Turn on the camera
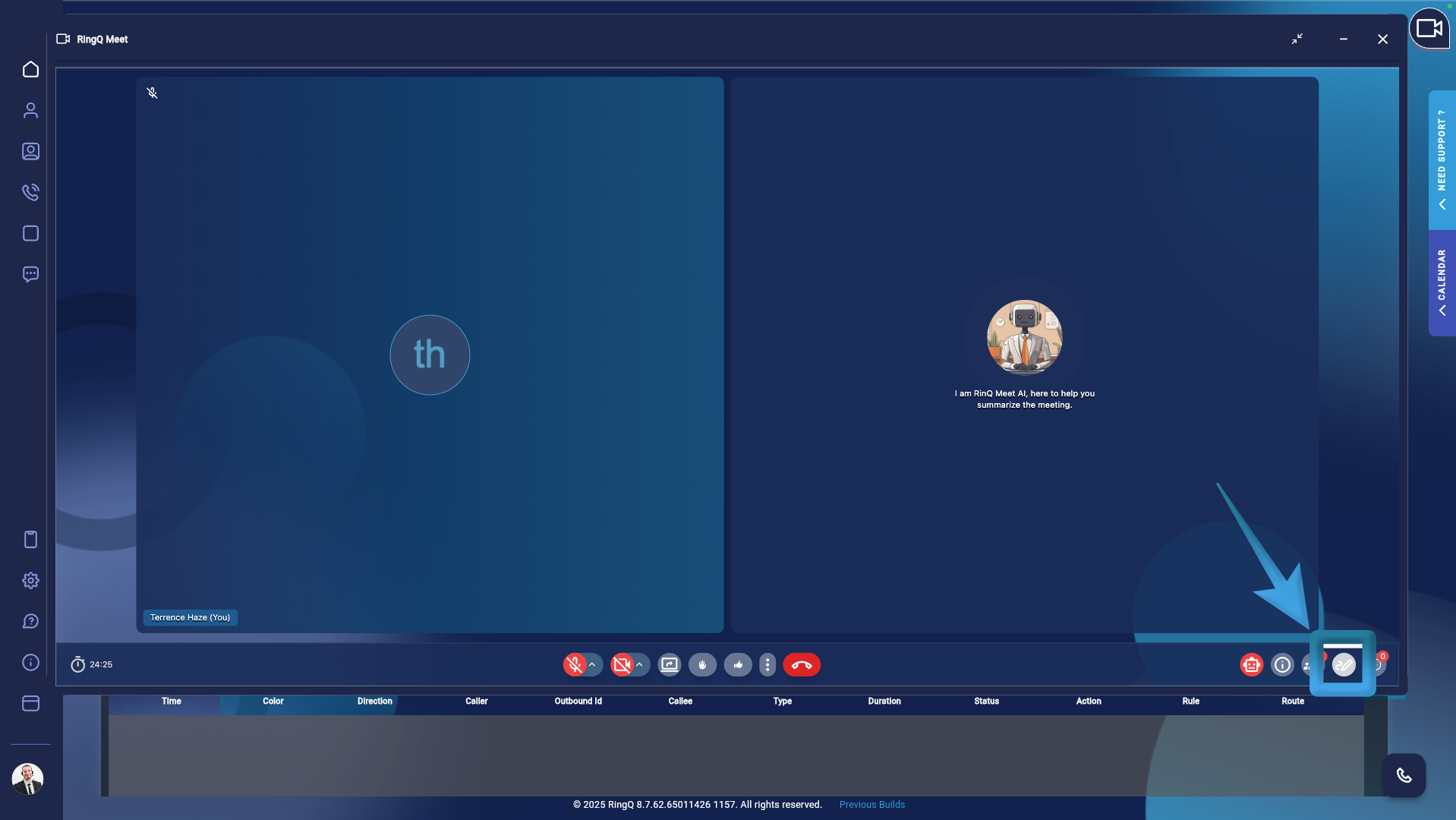Image resolution: width=1456 pixels, height=820 pixels. pyautogui.click(x=622, y=664)
